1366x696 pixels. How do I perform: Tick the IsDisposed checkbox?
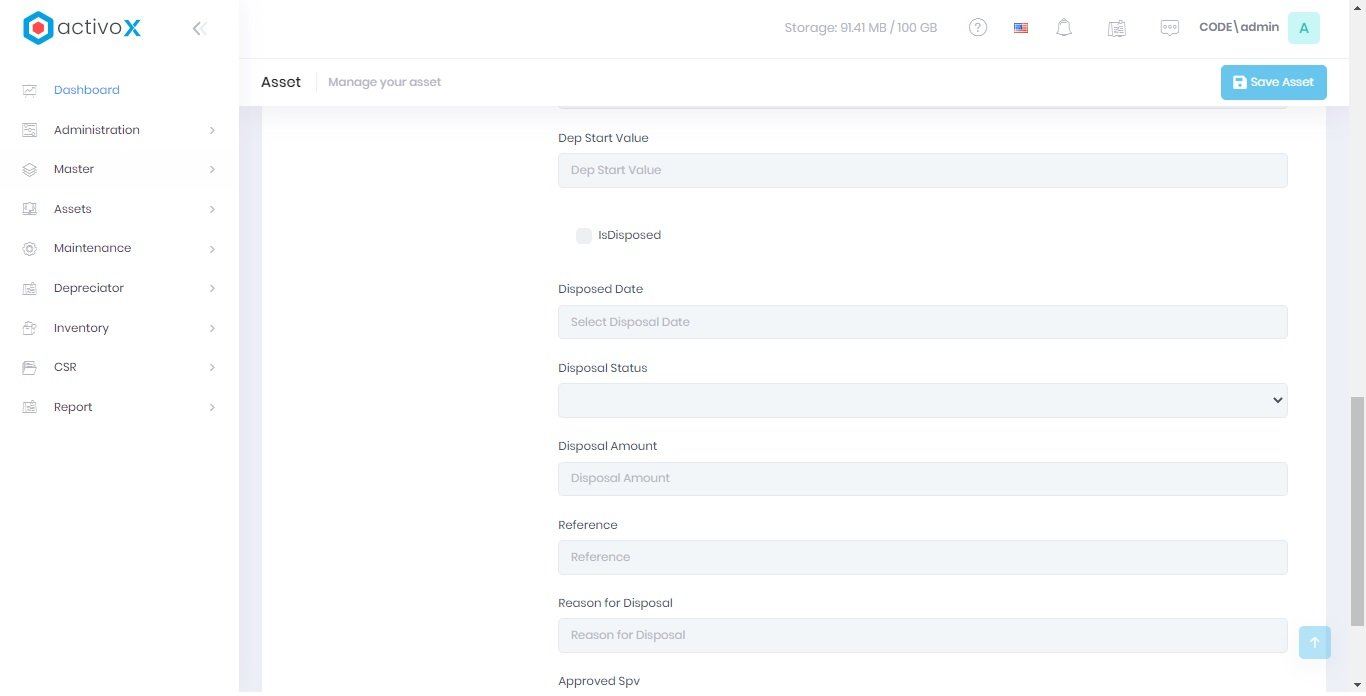pyautogui.click(x=584, y=236)
